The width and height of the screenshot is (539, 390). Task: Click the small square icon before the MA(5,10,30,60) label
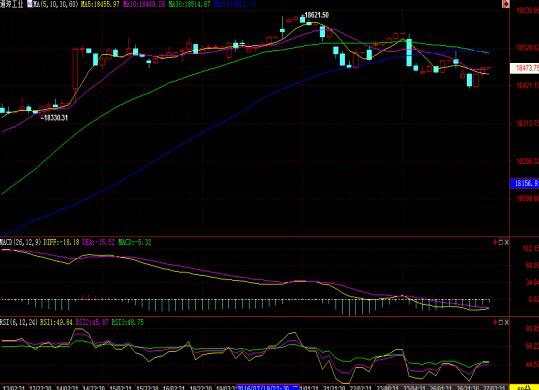tap(29, 4)
